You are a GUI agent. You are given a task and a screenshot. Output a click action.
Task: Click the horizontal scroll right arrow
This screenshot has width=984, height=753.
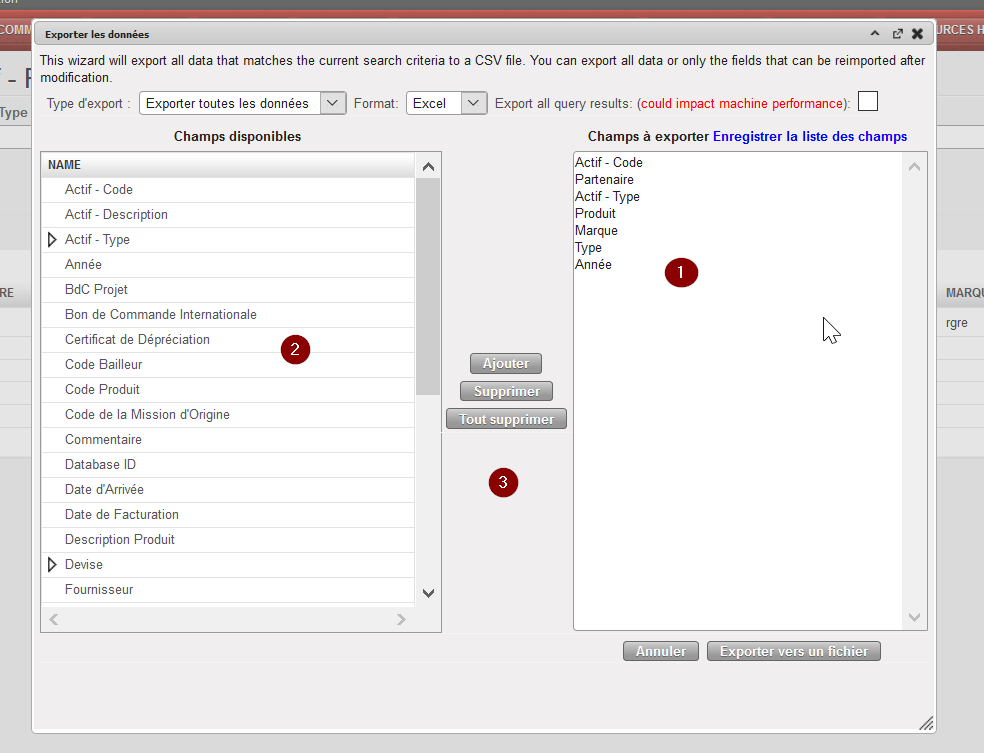point(401,620)
